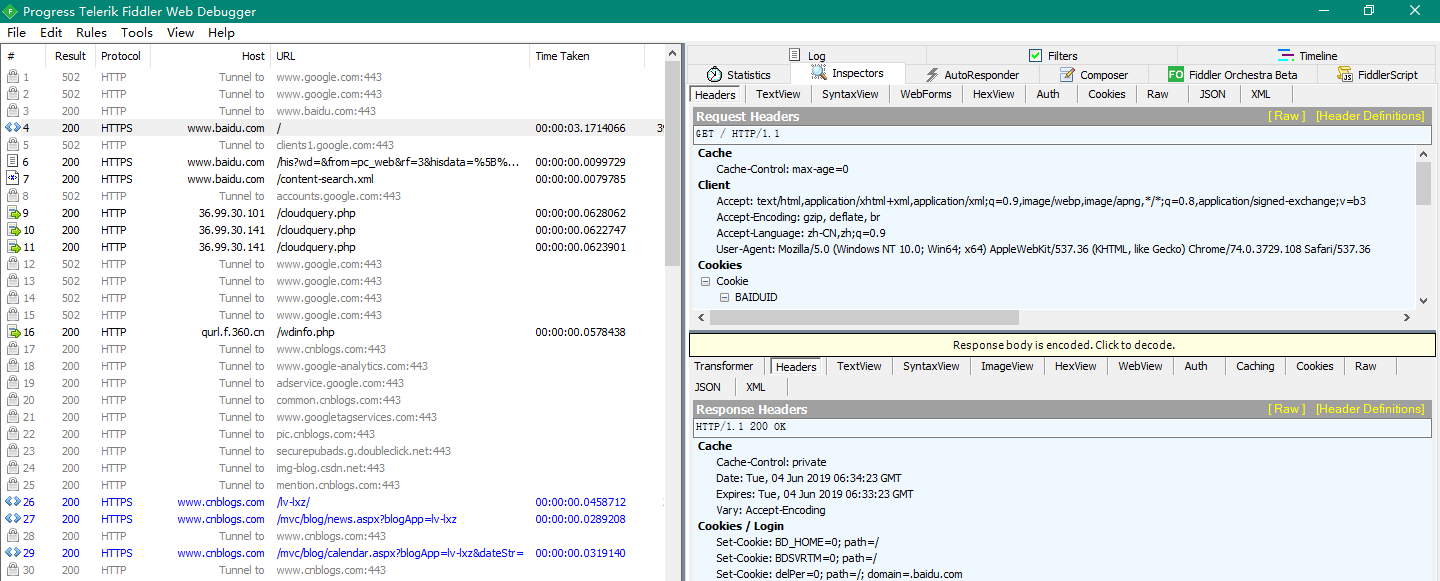This screenshot has width=1440, height=581.
Task: Switch to the response WebView tab
Action: [x=1140, y=366]
